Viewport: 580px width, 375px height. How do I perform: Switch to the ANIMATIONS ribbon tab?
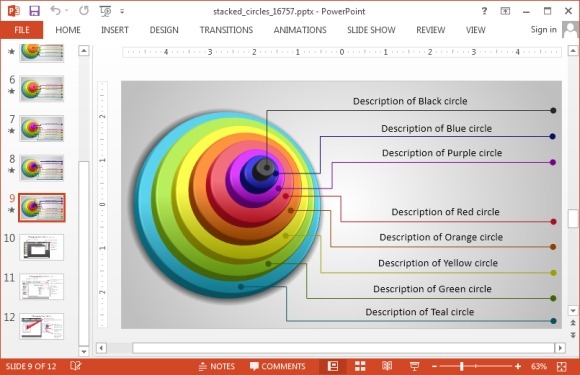[x=300, y=30]
